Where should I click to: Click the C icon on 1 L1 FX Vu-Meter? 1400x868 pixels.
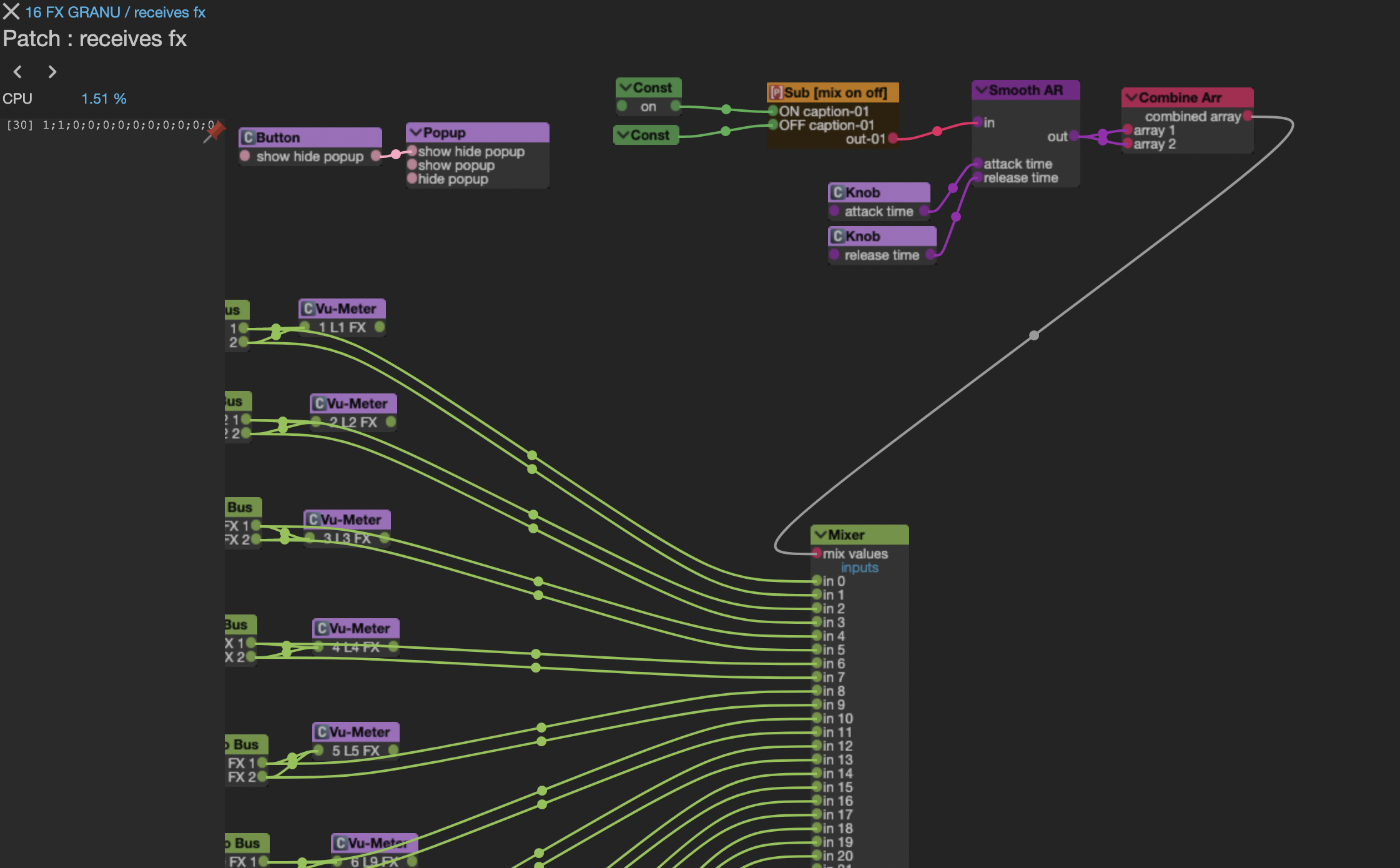point(308,308)
